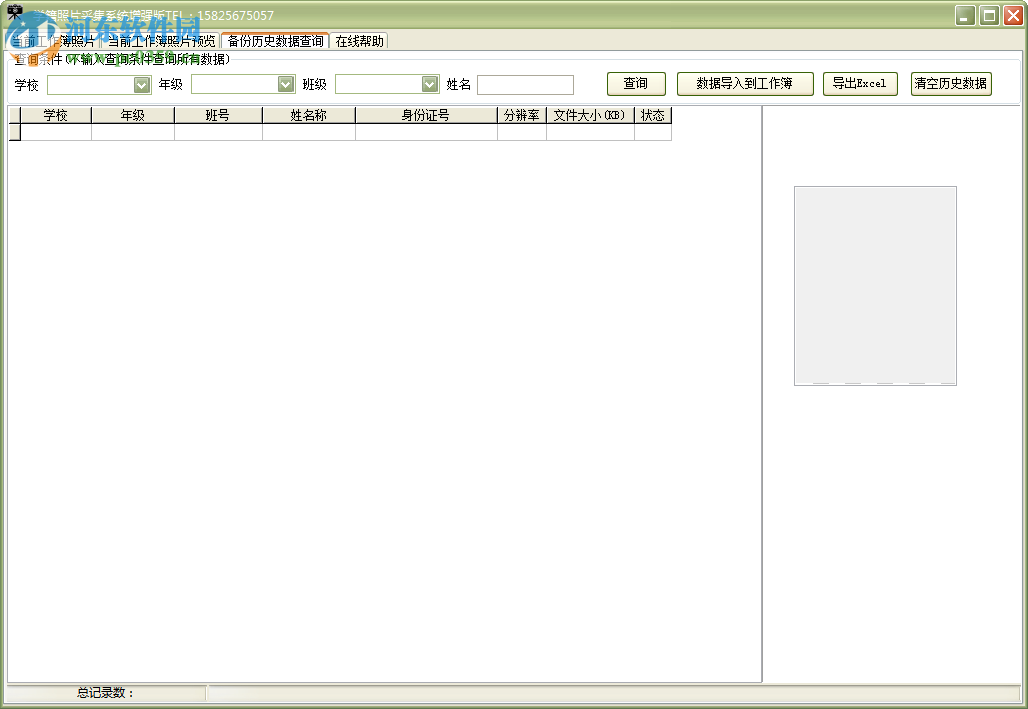Image resolution: width=1028 pixels, height=709 pixels.
Task: Open the 当前工作簿照片预览 tab
Action: point(160,41)
